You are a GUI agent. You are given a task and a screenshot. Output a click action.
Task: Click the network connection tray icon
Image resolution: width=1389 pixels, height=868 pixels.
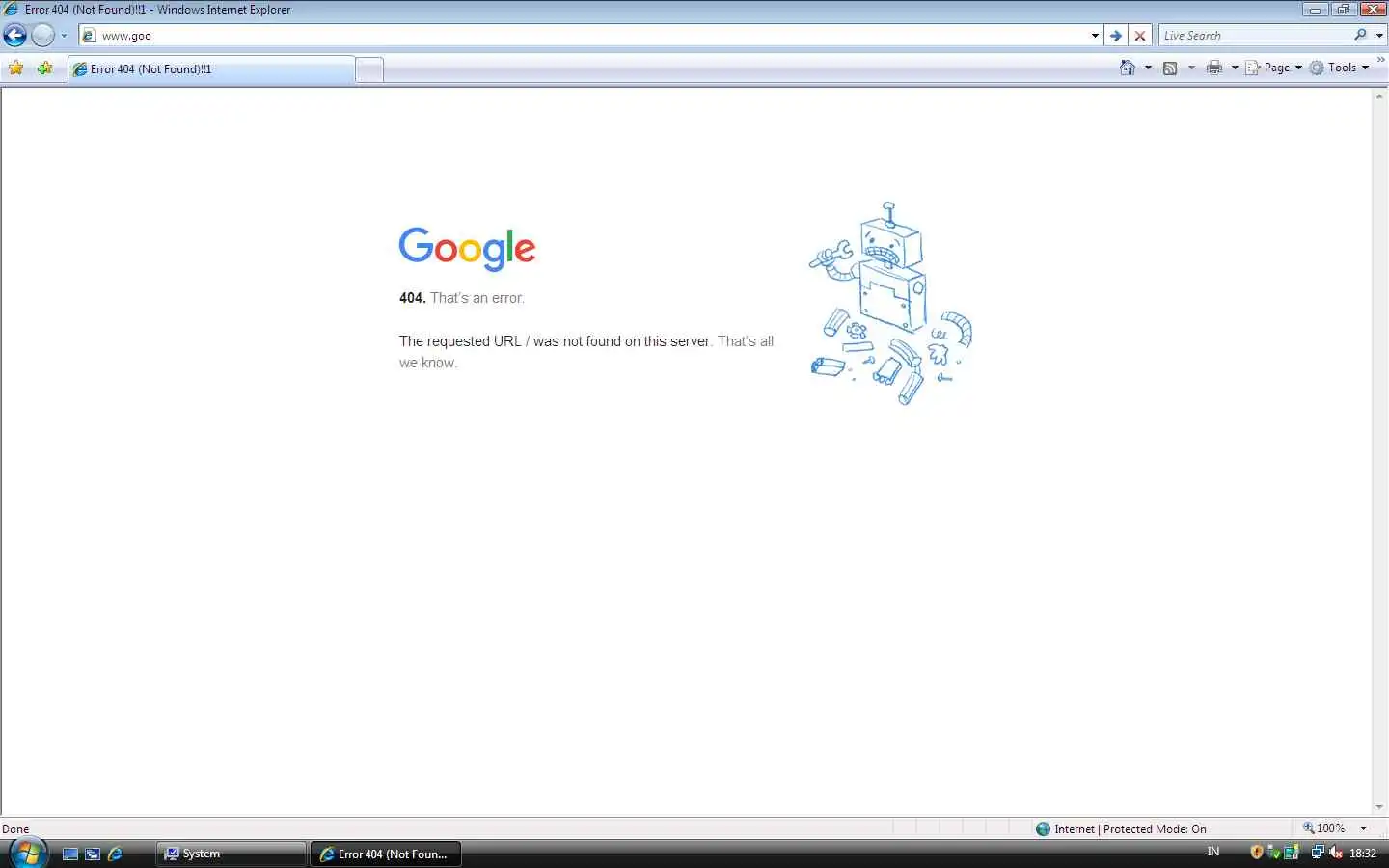1318,853
